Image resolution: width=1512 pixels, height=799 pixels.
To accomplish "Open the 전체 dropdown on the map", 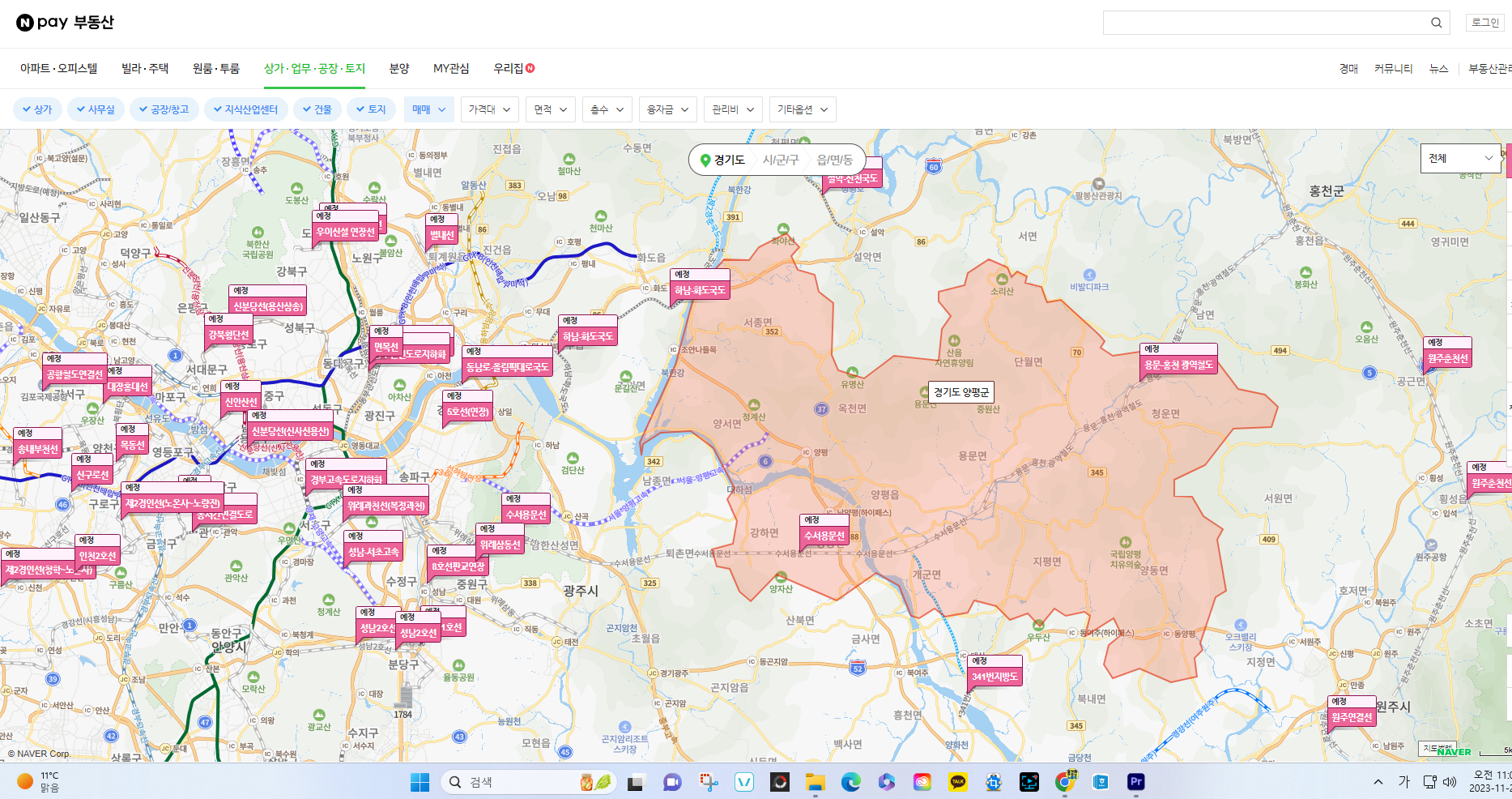I will (x=1460, y=158).
